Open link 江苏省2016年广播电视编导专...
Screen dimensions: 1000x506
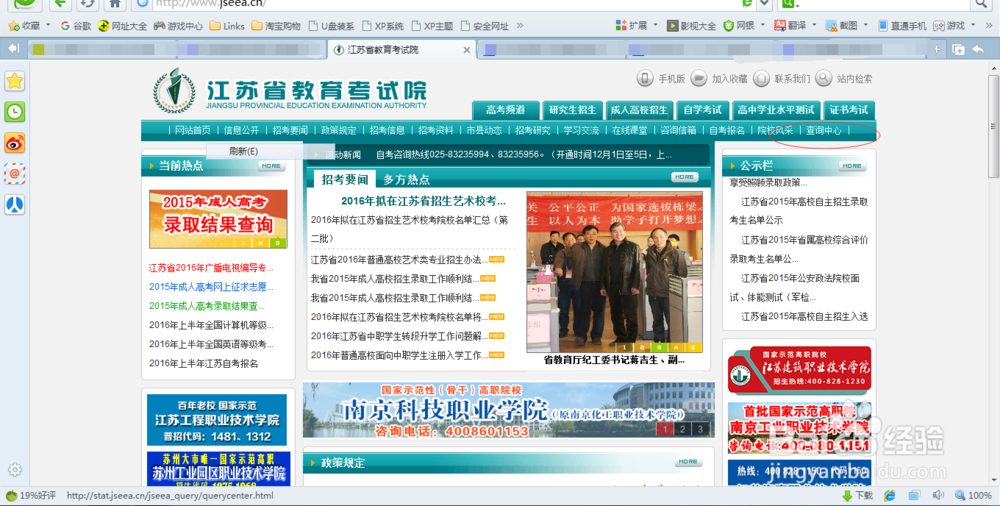tap(211, 267)
